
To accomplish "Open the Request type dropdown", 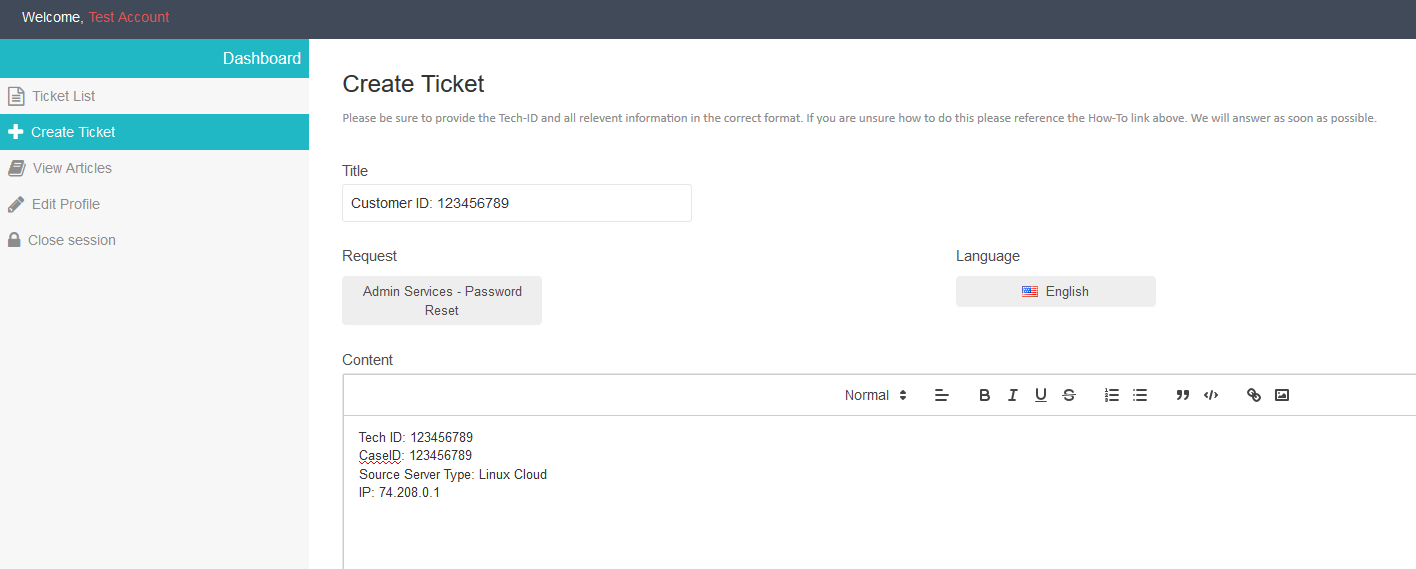I will pos(442,301).
